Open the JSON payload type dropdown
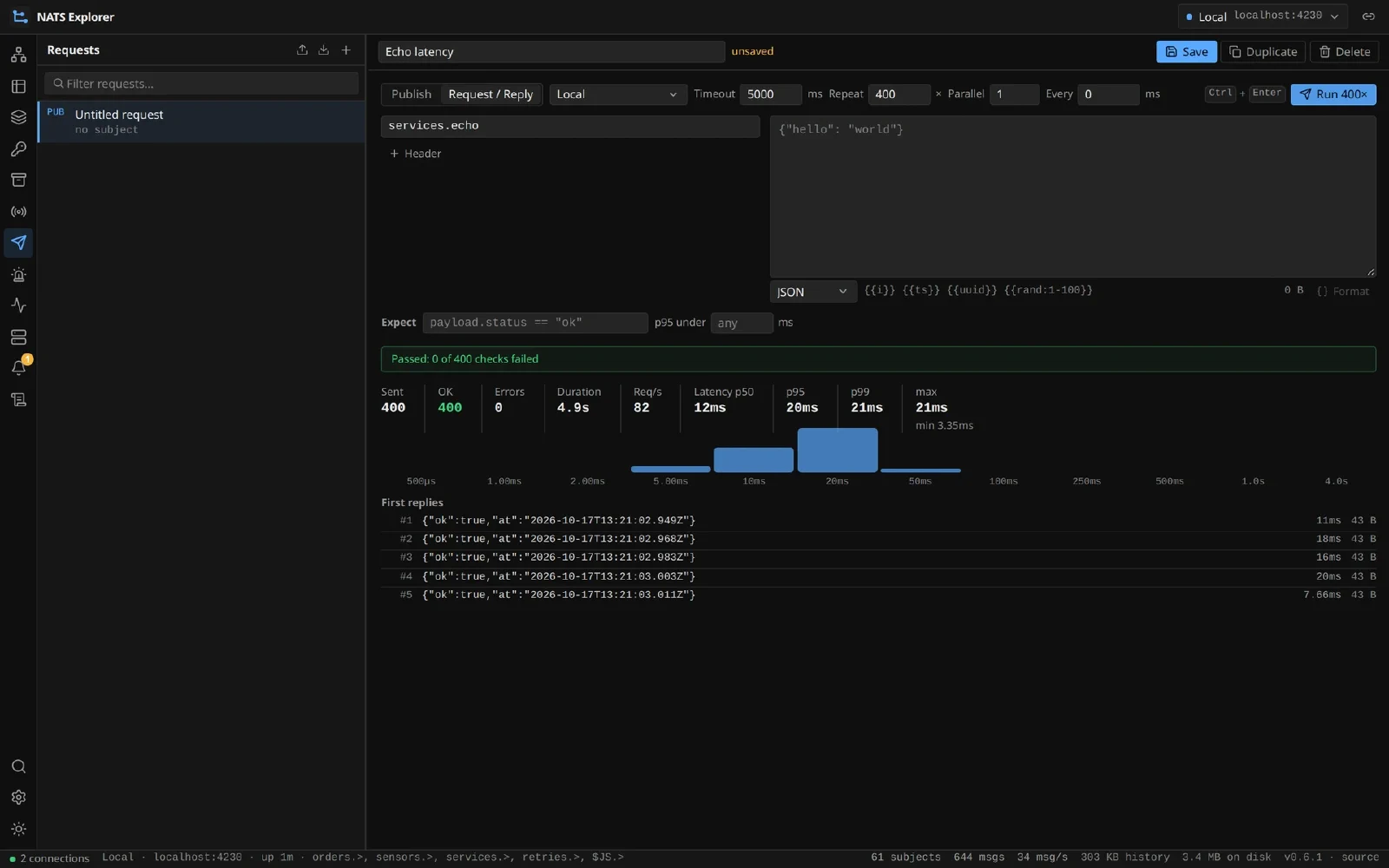This screenshot has width=1389, height=868. pyautogui.click(x=813, y=292)
